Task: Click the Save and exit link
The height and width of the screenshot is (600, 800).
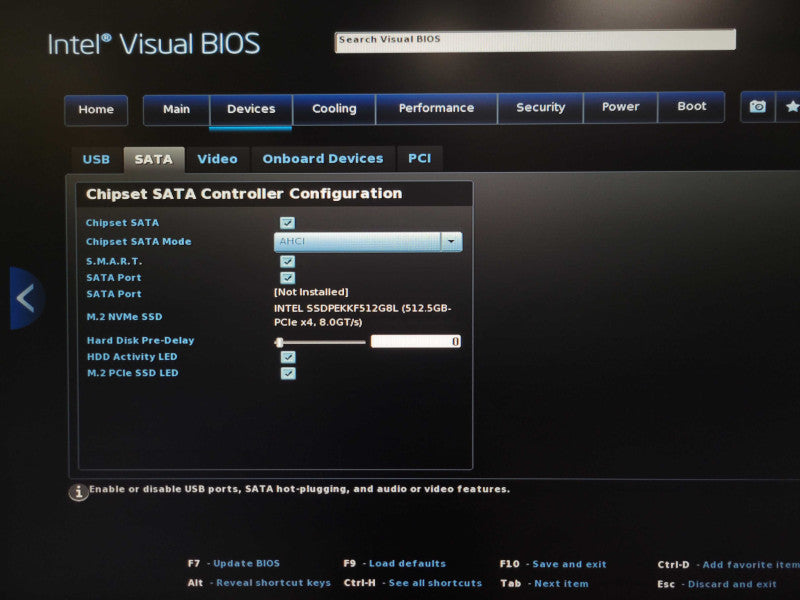Action: pos(569,564)
